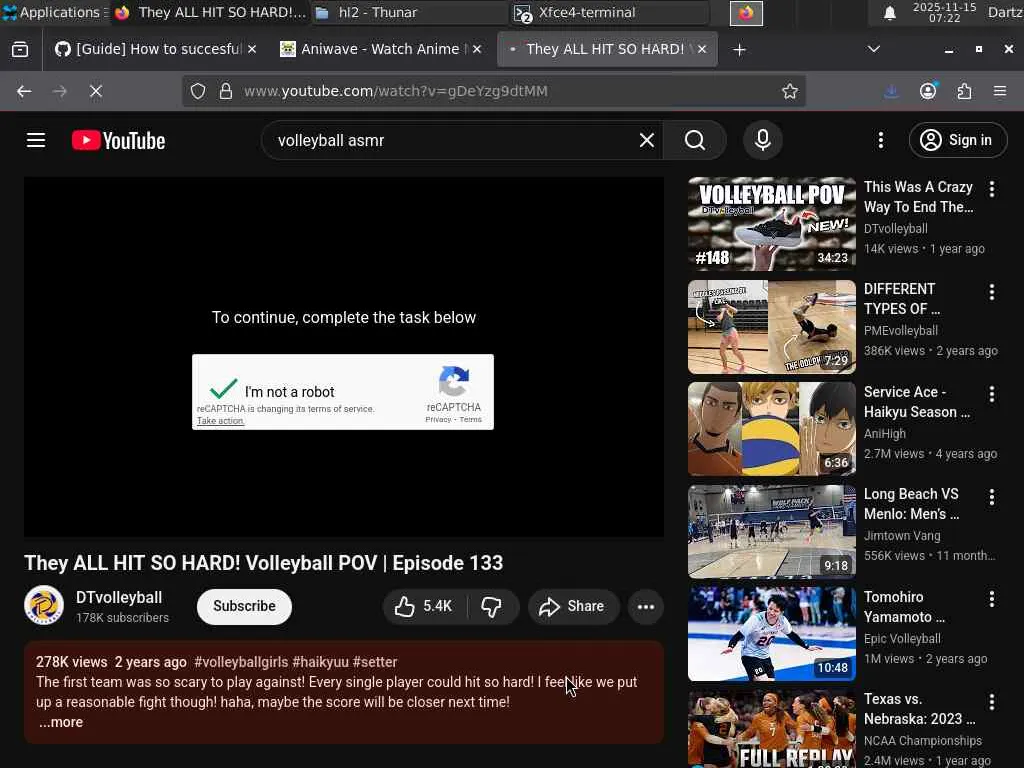Open options for 'Long Beach VS Menlo' video
The height and width of the screenshot is (768, 1024).
(x=991, y=497)
